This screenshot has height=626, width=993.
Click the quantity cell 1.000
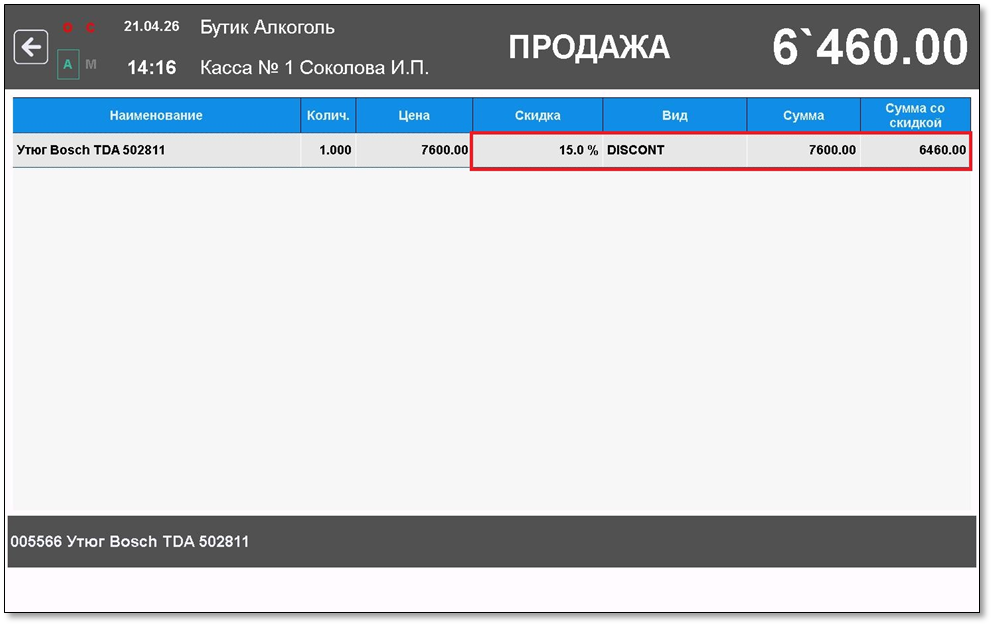[x=328, y=150]
